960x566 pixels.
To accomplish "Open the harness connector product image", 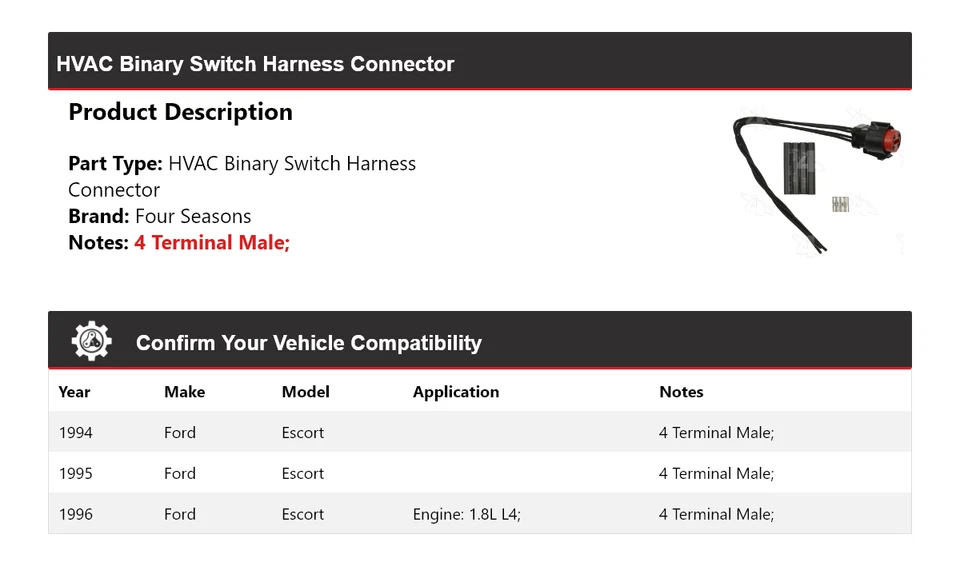I will 818,178.
